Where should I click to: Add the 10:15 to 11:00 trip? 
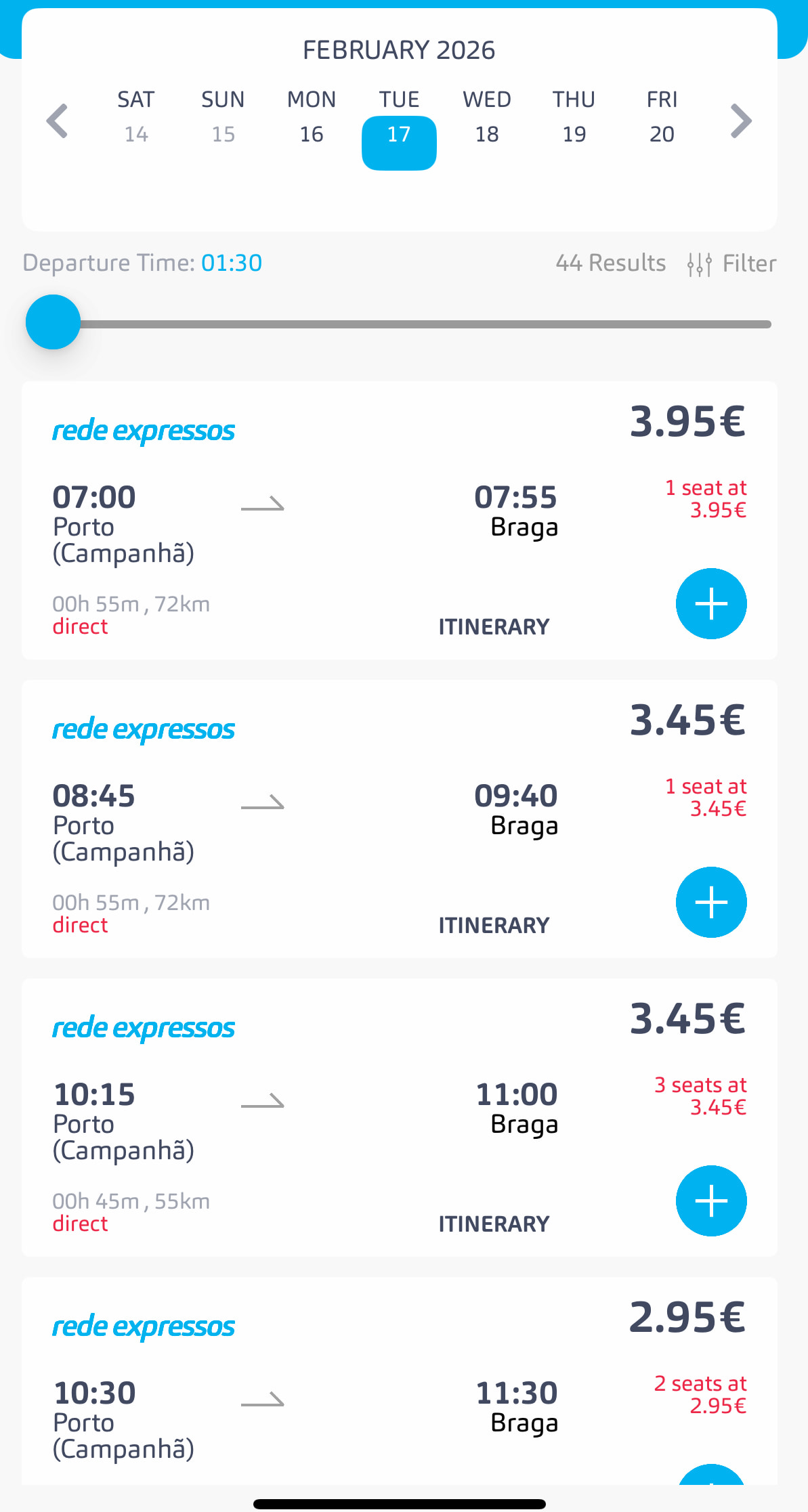[711, 1201]
